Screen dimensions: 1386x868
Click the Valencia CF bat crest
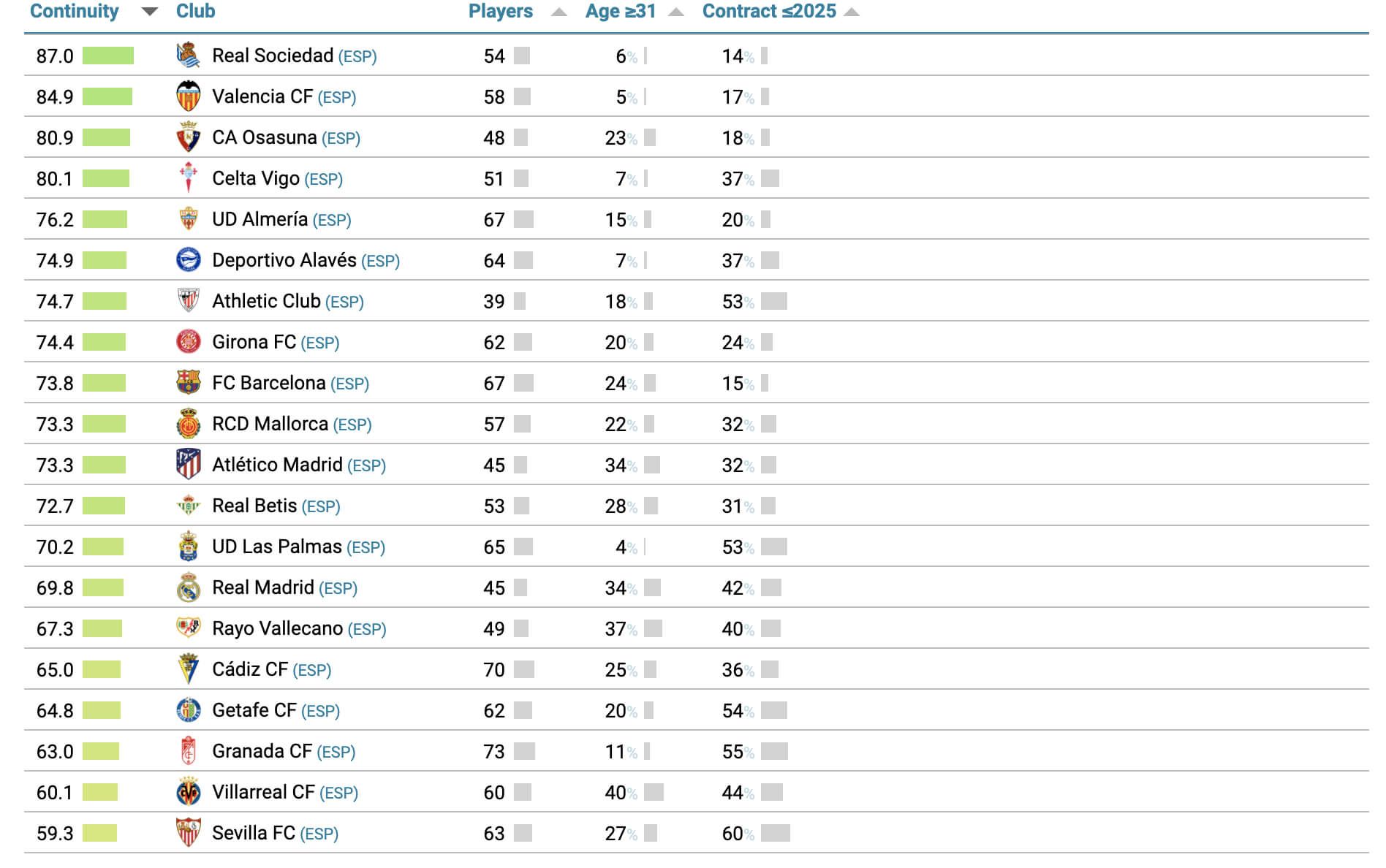pyautogui.click(x=189, y=96)
